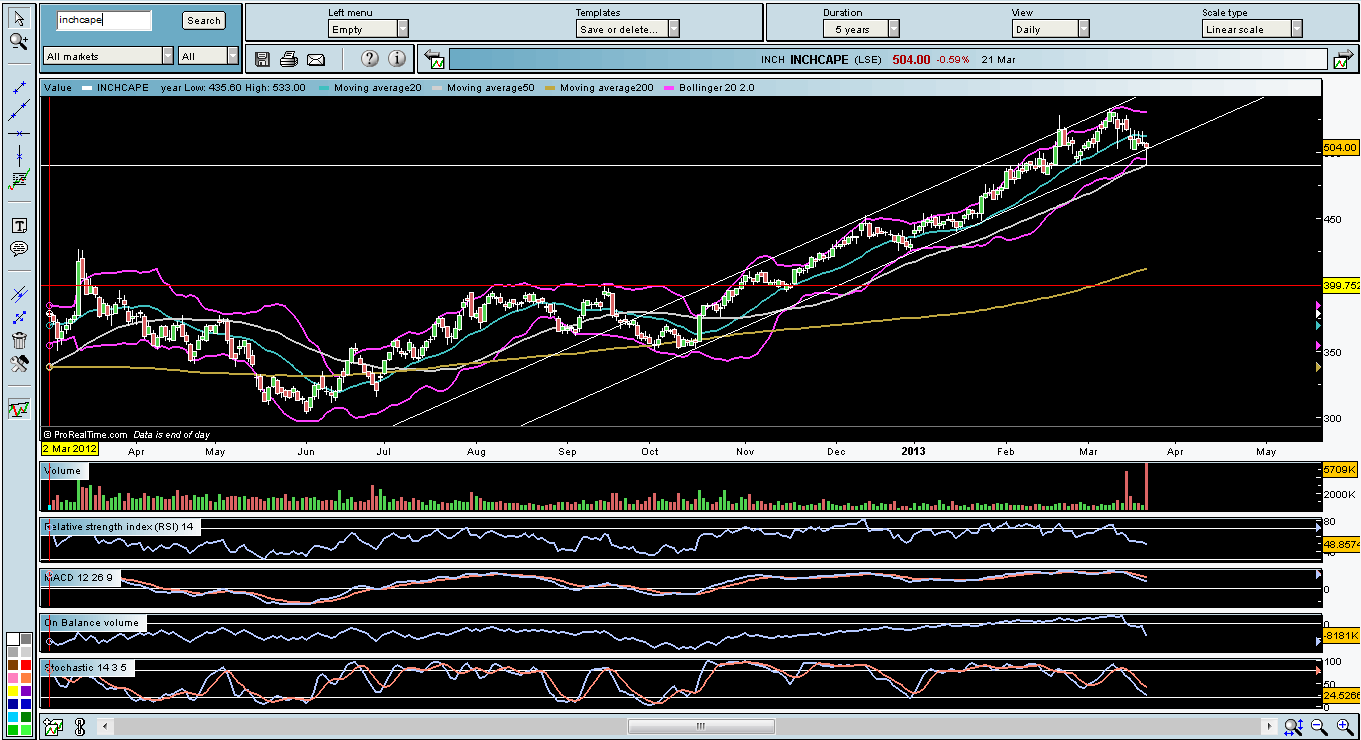The image size is (1361, 740).
Task: Click the '2 Mar 2012' date label
Action: 69,449
